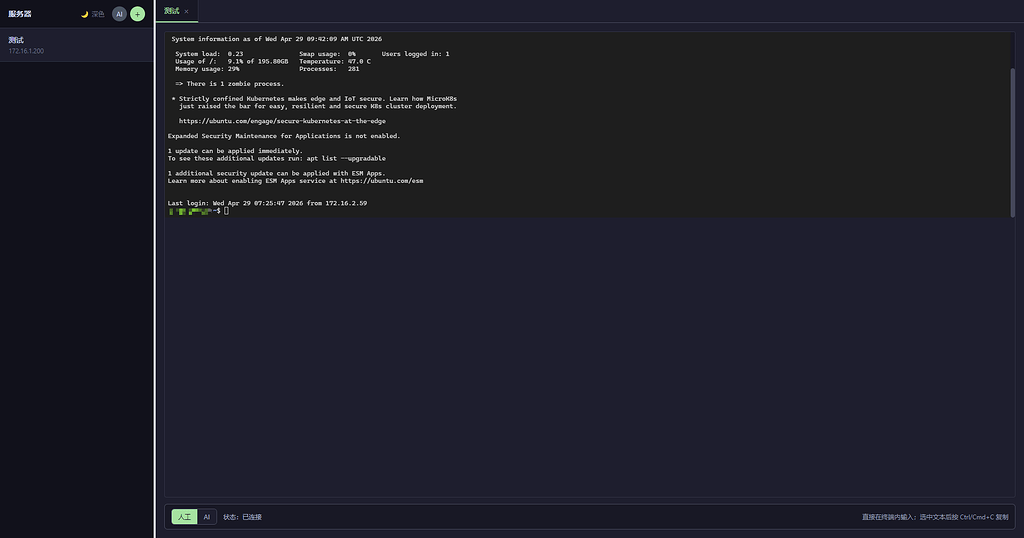Close the 测试 tab

(x=186, y=11)
